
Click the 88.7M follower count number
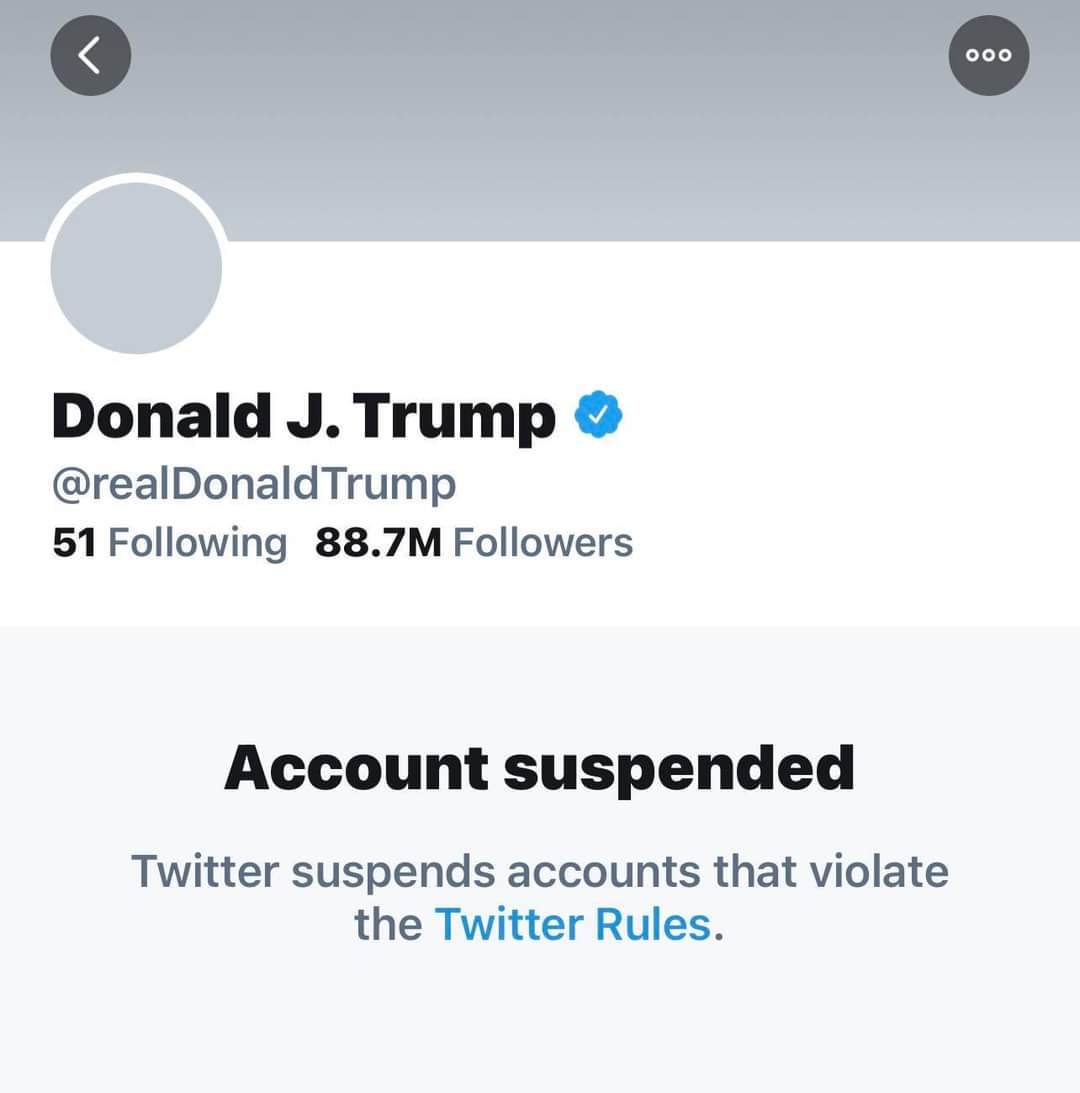click(377, 543)
